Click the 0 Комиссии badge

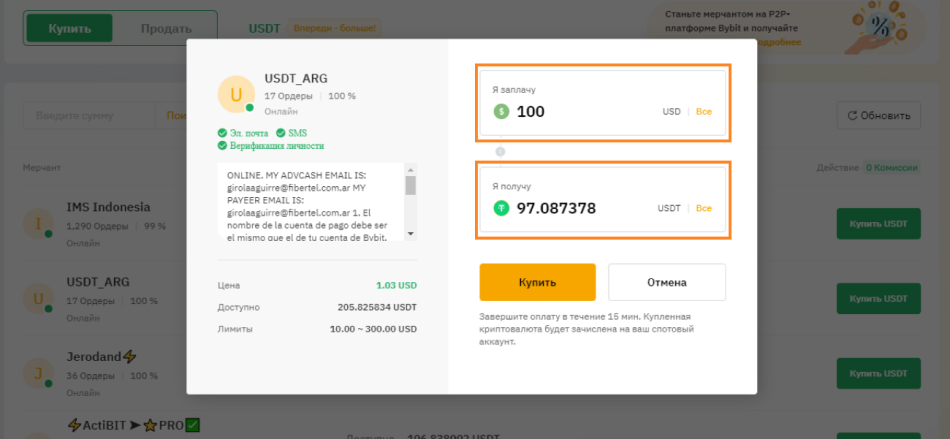891,168
